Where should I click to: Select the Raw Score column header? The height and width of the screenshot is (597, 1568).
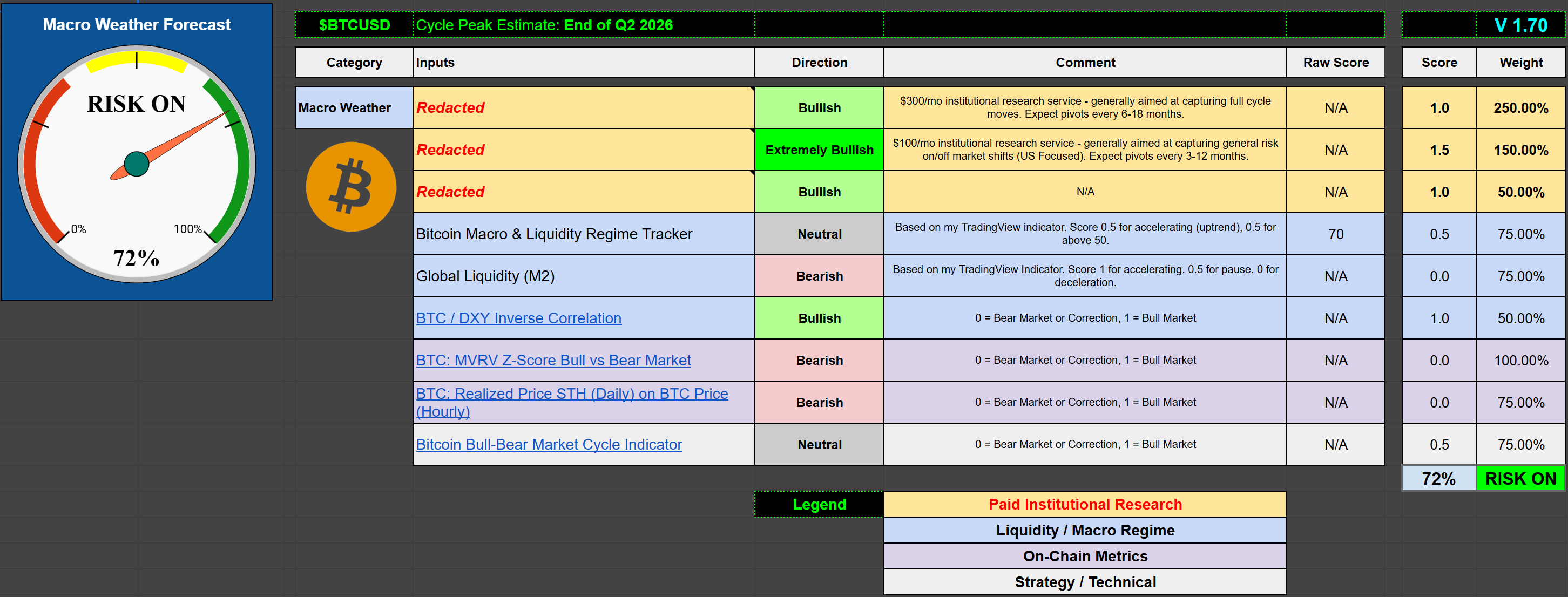(x=1335, y=63)
